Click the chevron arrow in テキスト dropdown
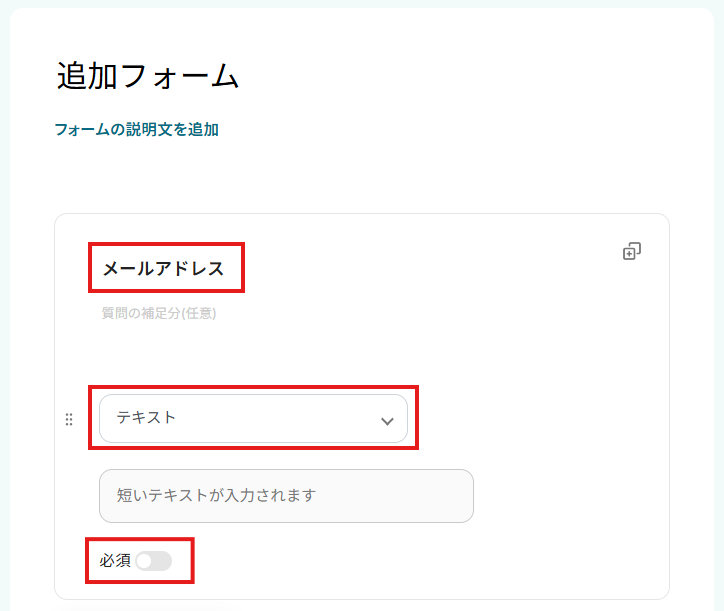724x611 pixels. pos(387,421)
